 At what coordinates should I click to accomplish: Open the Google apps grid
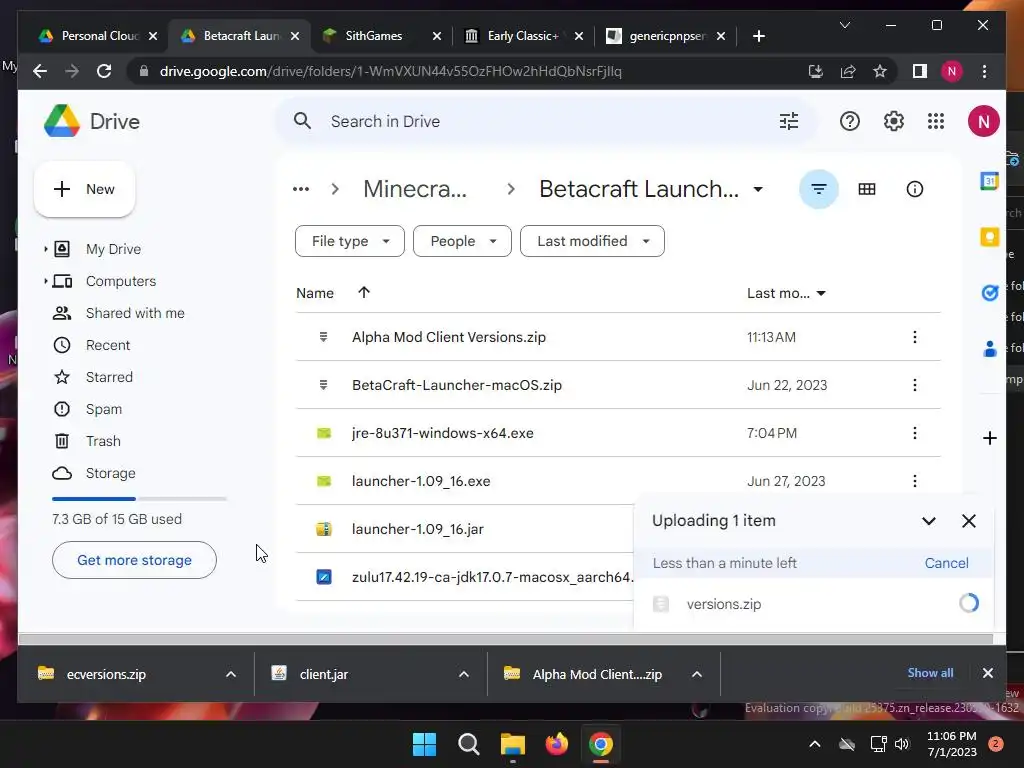(x=936, y=121)
